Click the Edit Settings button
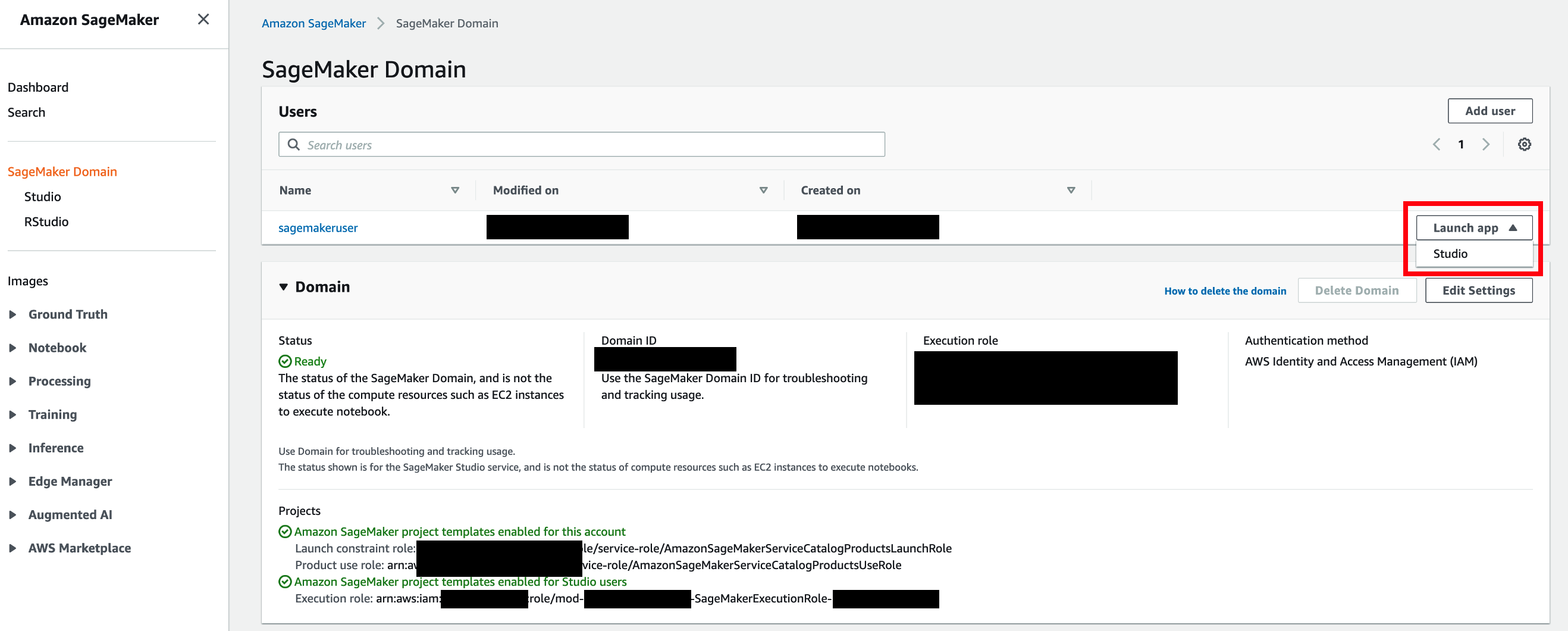The width and height of the screenshot is (1568, 631). tap(1478, 290)
